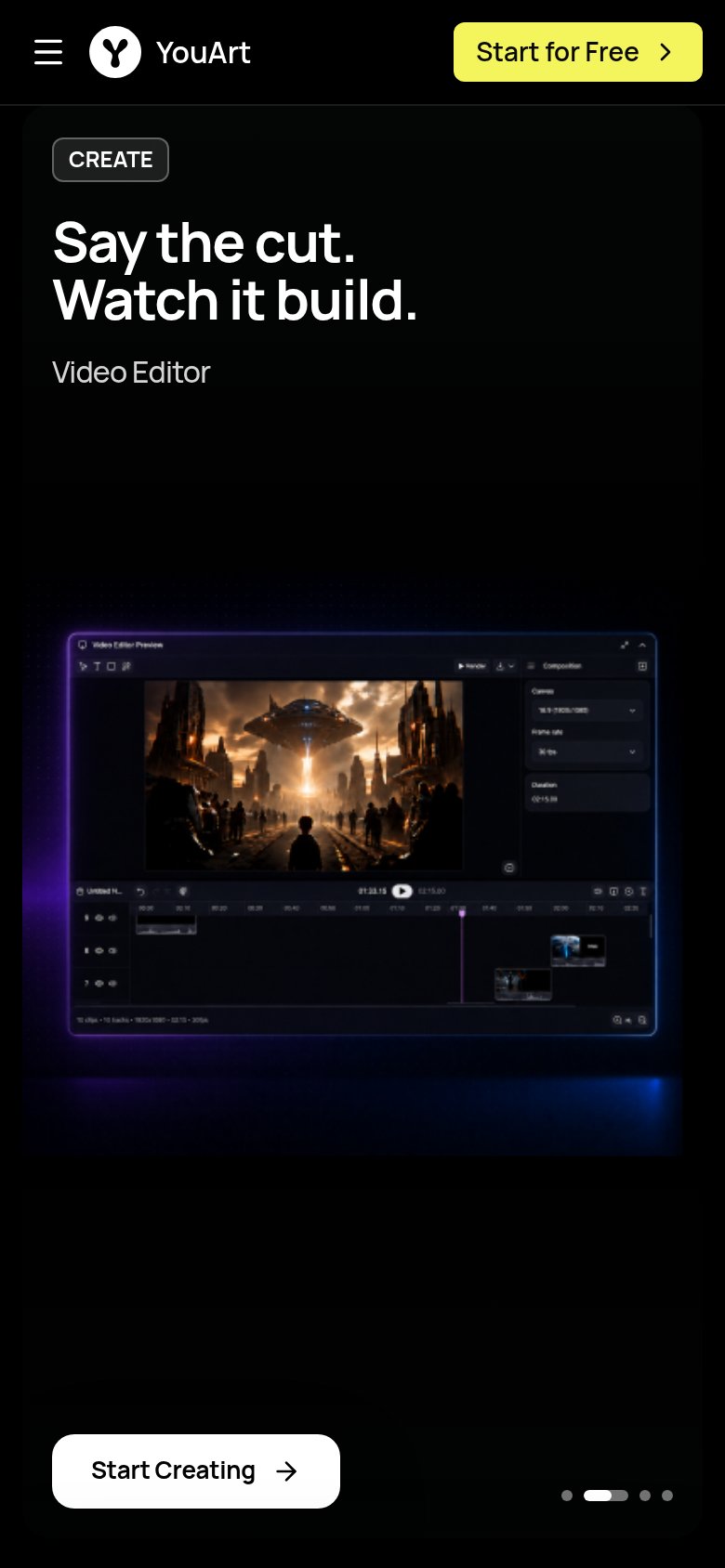Click the Start Creating button
This screenshot has height=1568, width=725.
[196, 1471]
